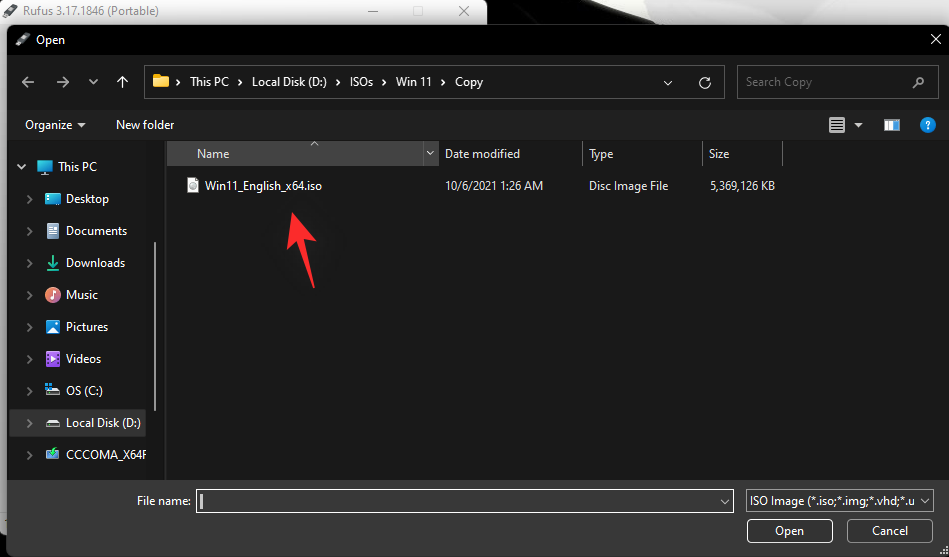949x557 pixels.
Task: Click the Cancel button
Action: click(x=889, y=531)
